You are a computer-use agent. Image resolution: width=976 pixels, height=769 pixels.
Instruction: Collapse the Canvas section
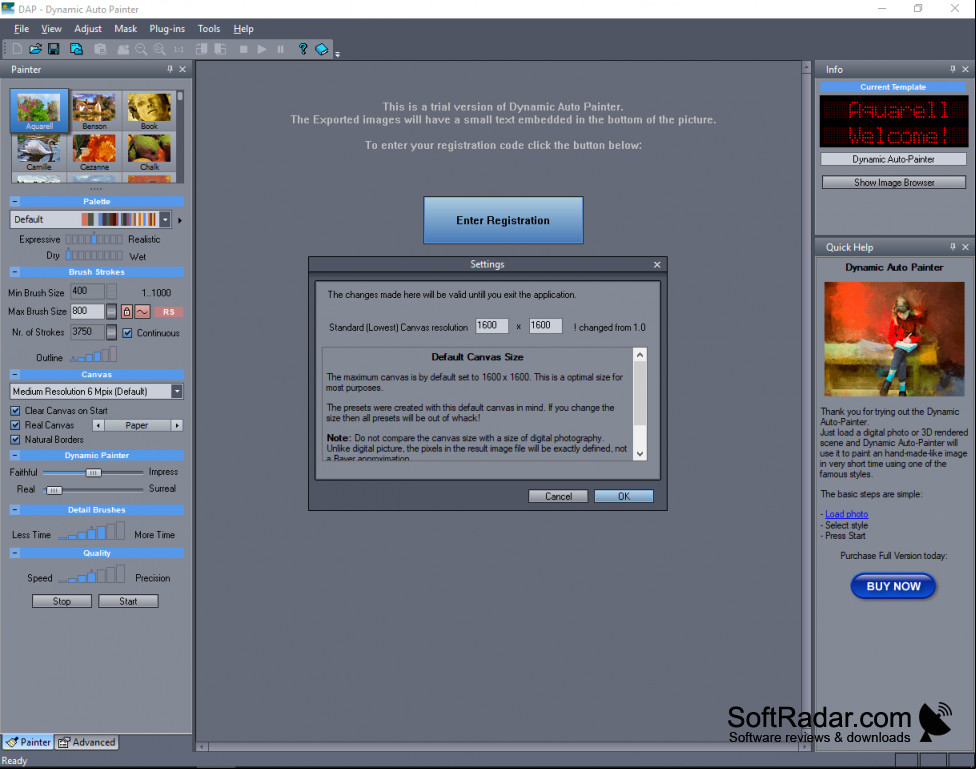pyautogui.click(x=15, y=374)
